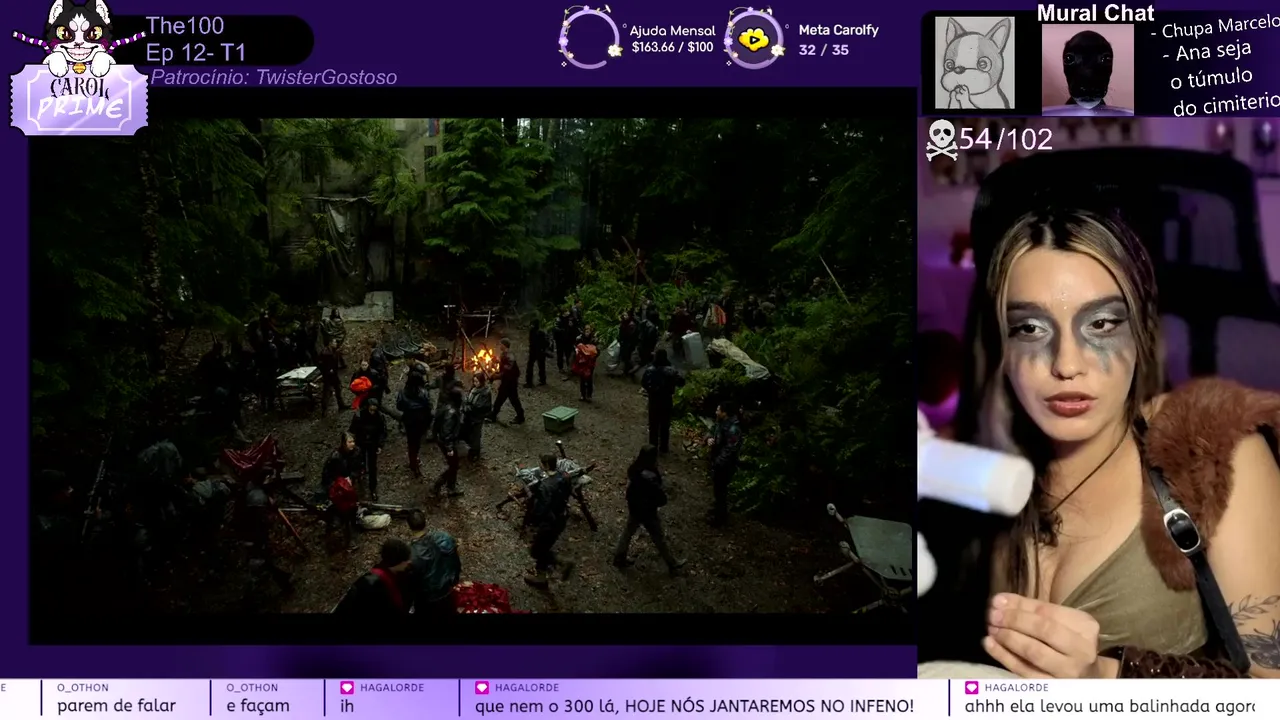Click the 'Ajuda Mensal' label
1280x720 pixels.
tap(672, 31)
